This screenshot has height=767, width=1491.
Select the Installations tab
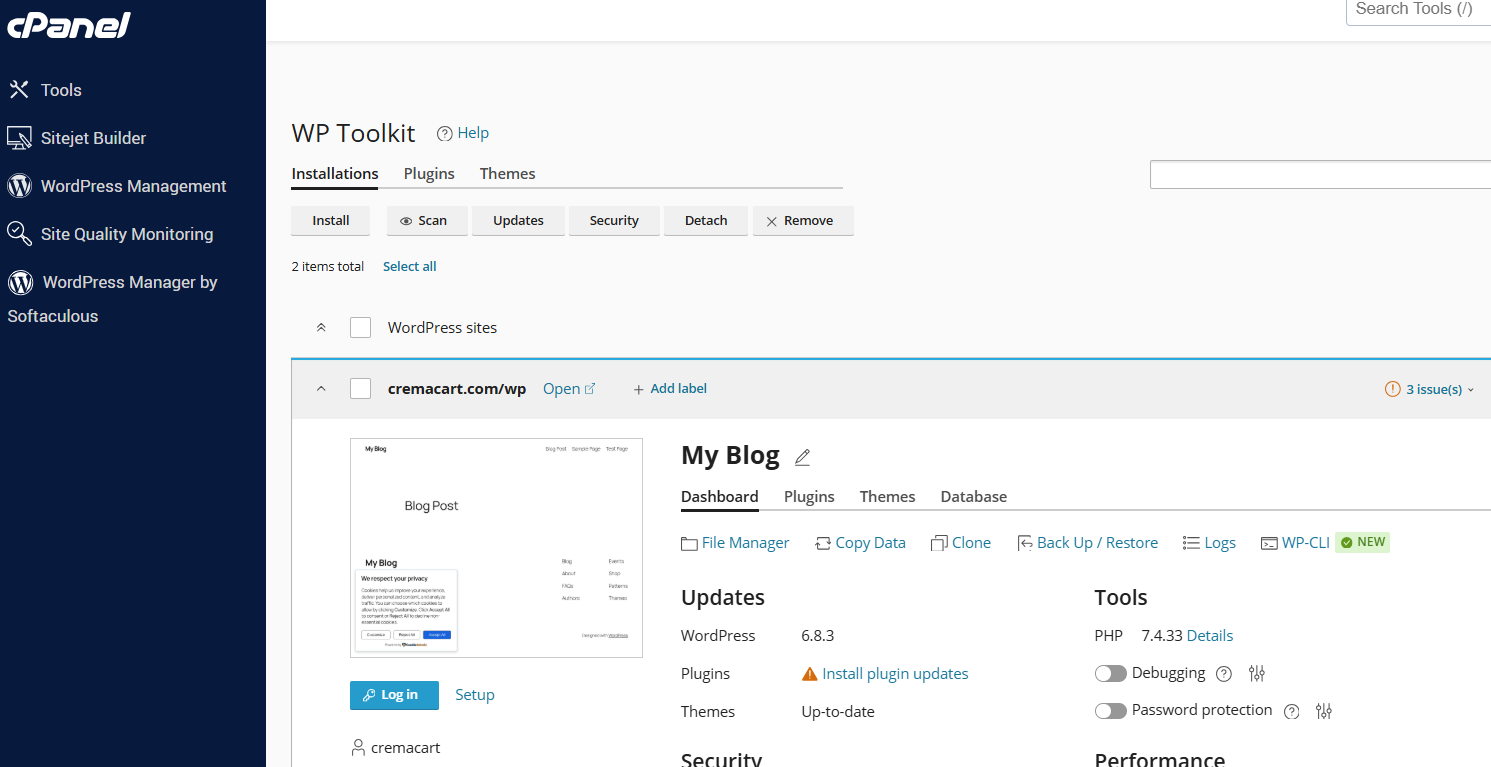[x=335, y=174]
